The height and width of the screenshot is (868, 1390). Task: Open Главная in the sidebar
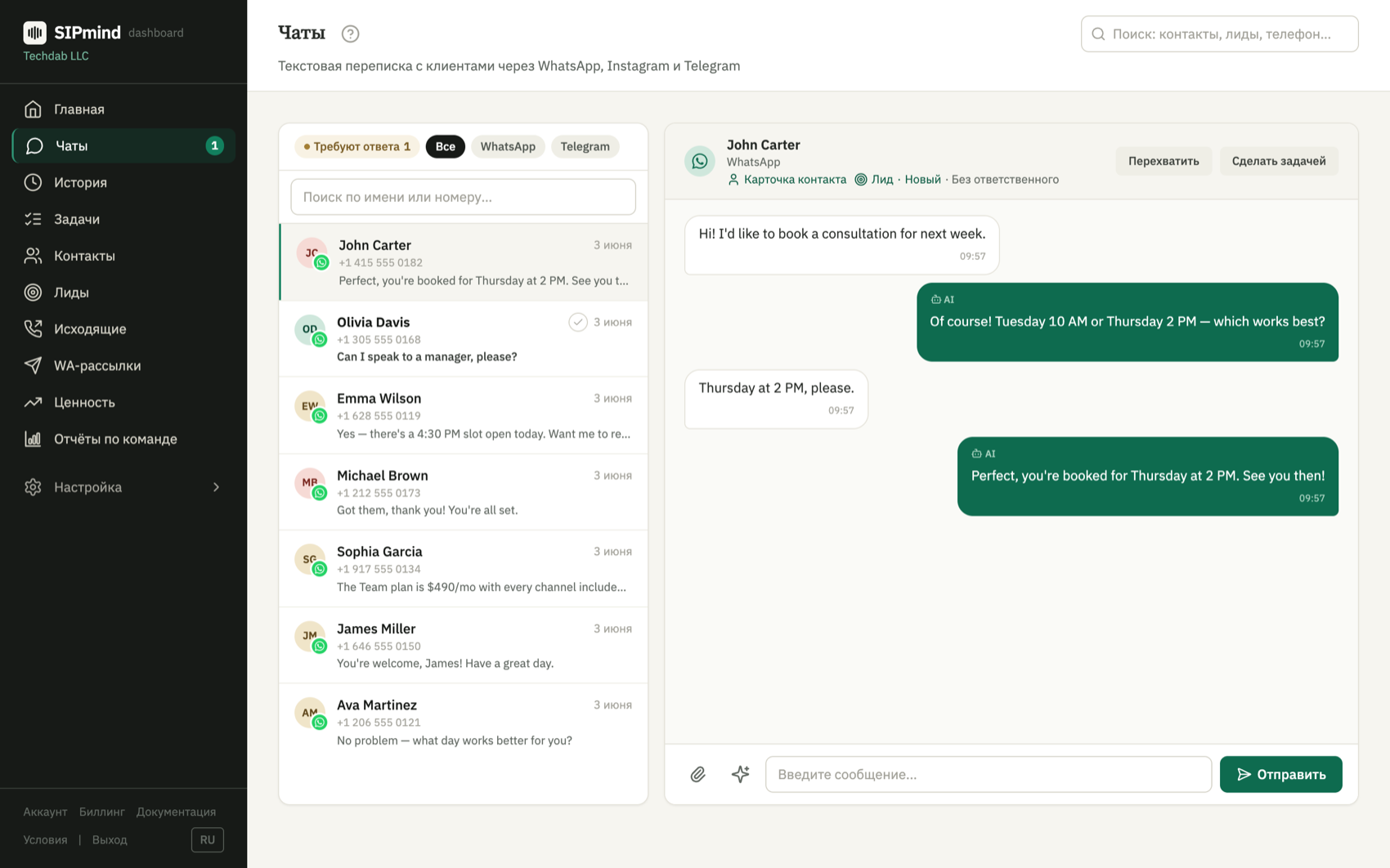tap(123, 109)
